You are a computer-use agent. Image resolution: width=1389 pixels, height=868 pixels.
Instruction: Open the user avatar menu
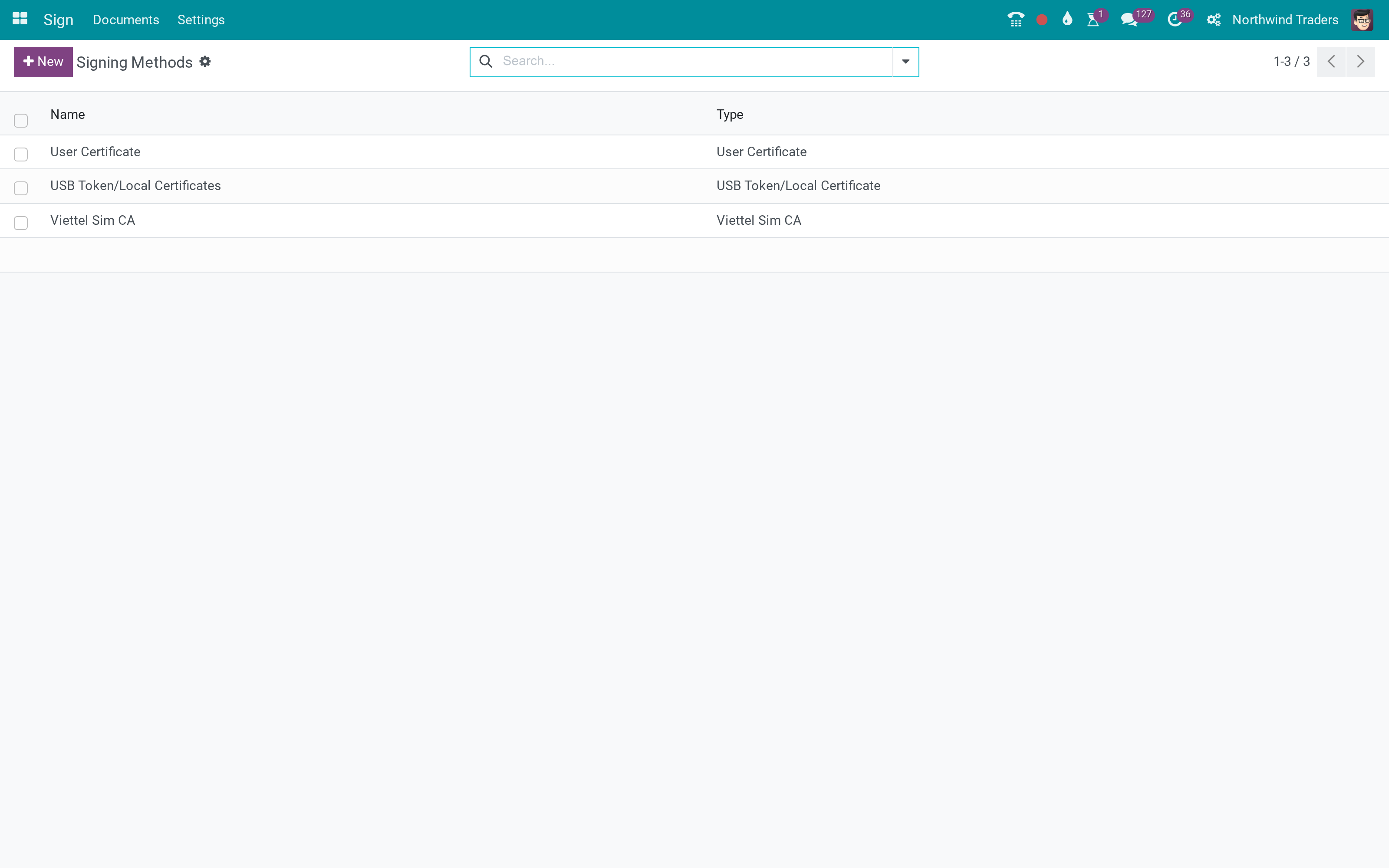(x=1362, y=20)
